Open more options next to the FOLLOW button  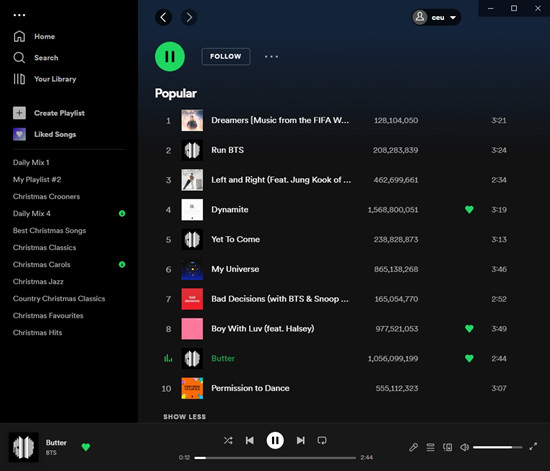271,56
